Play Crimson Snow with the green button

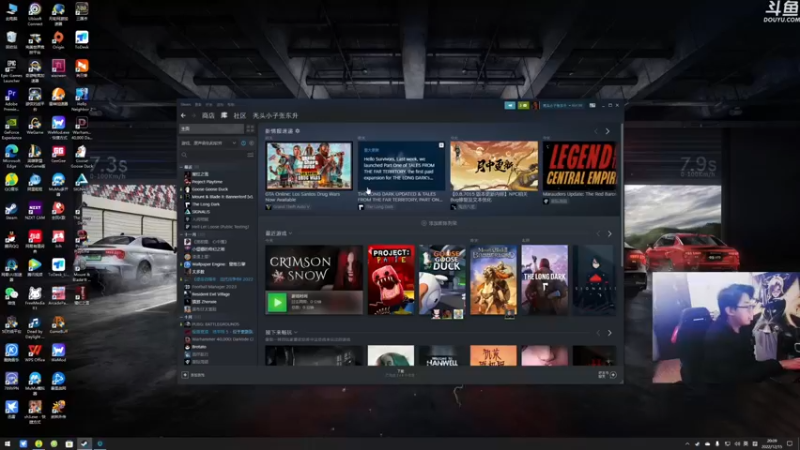[278, 303]
